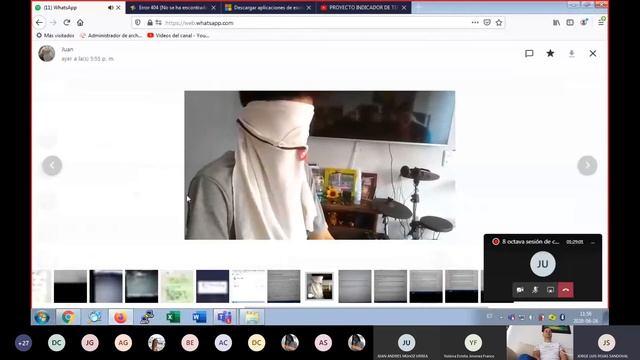Toggle microphone in Teams mini call window
Screen dimensions: 640x360
(x=535, y=290)
